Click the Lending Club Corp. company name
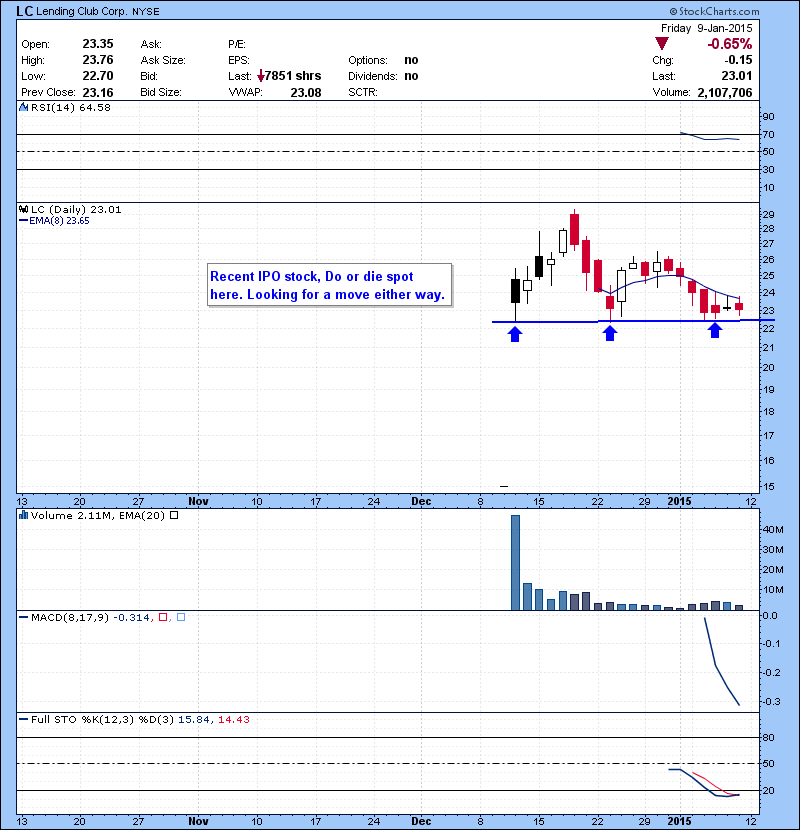The height and width of the screenshot is (830, 800). [82, 12]
